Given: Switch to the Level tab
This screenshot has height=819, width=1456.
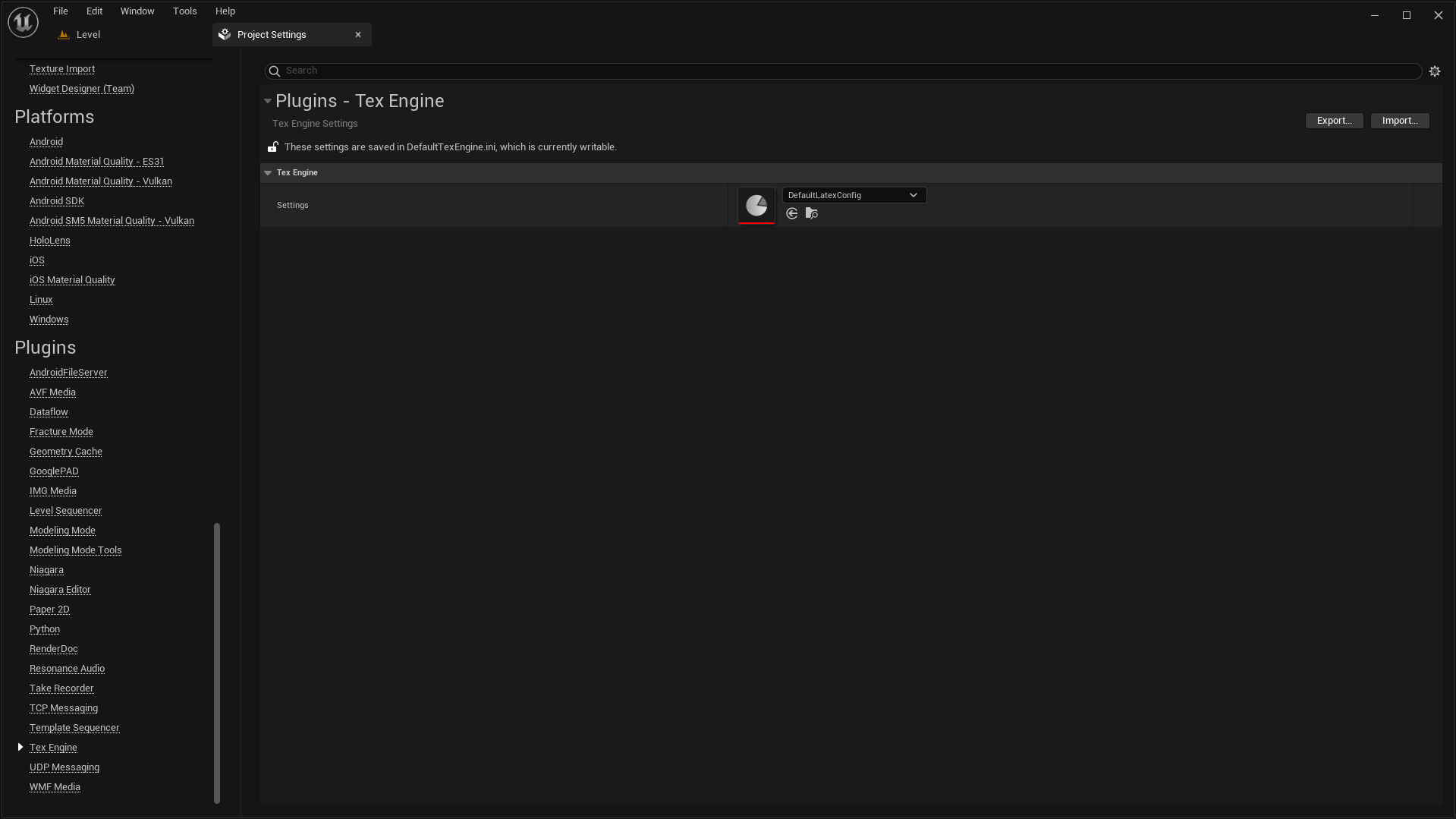Looking at the screenshot, I should [x=88, y=34].
